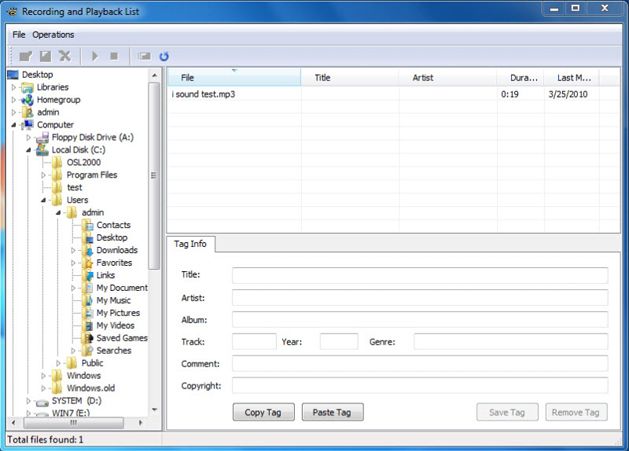Expand the Windows.old folder
629x451 pixels.
pos(44,388)
